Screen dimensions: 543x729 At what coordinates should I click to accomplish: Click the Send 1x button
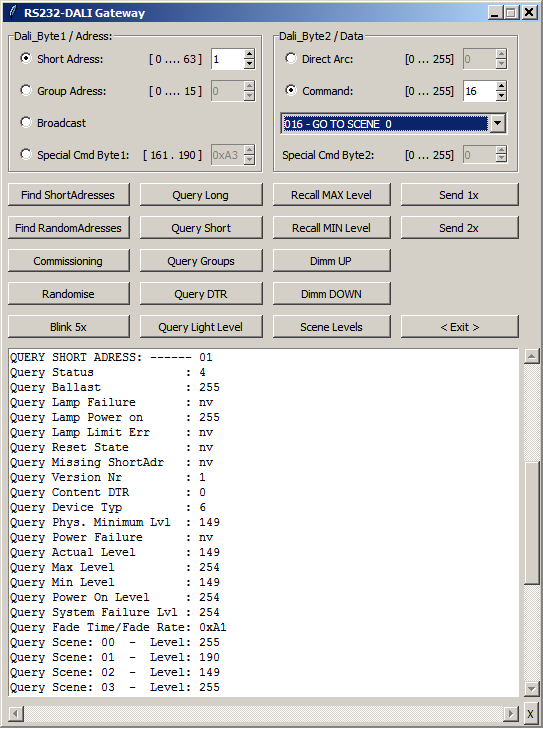coord(459,195)
